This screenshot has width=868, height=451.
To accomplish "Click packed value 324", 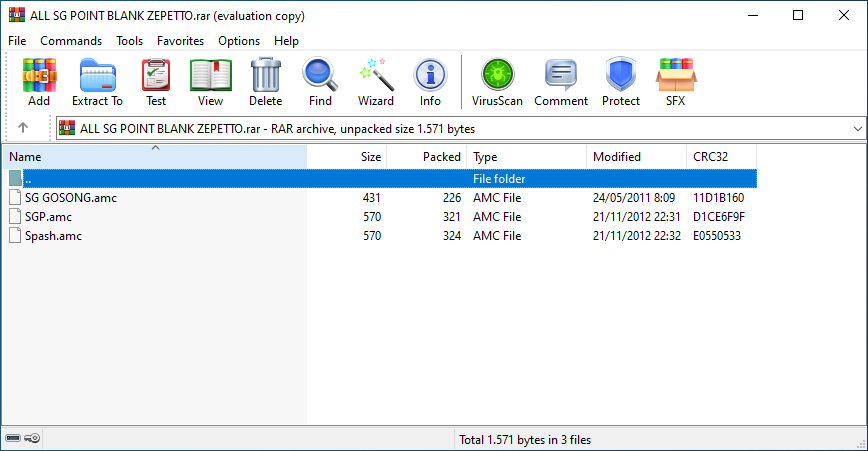I will (452, 236).
